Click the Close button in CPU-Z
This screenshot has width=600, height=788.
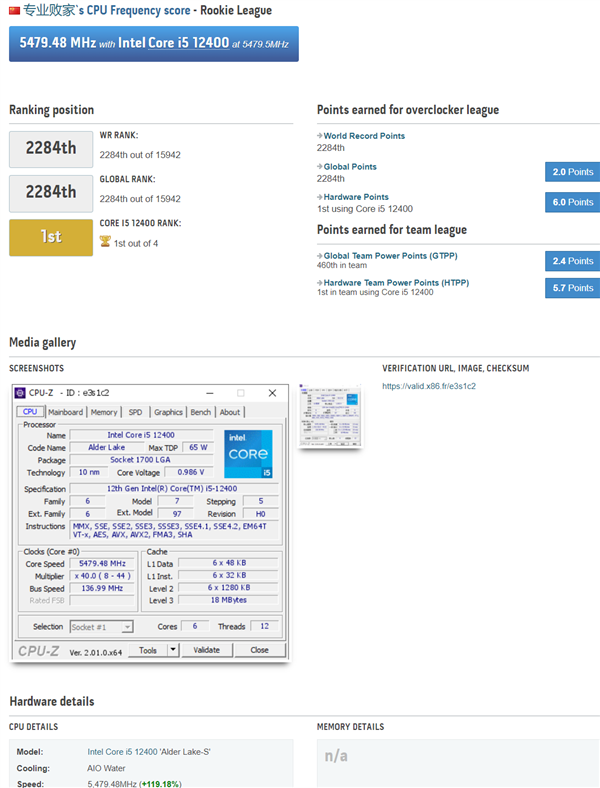tap(259, 650)
